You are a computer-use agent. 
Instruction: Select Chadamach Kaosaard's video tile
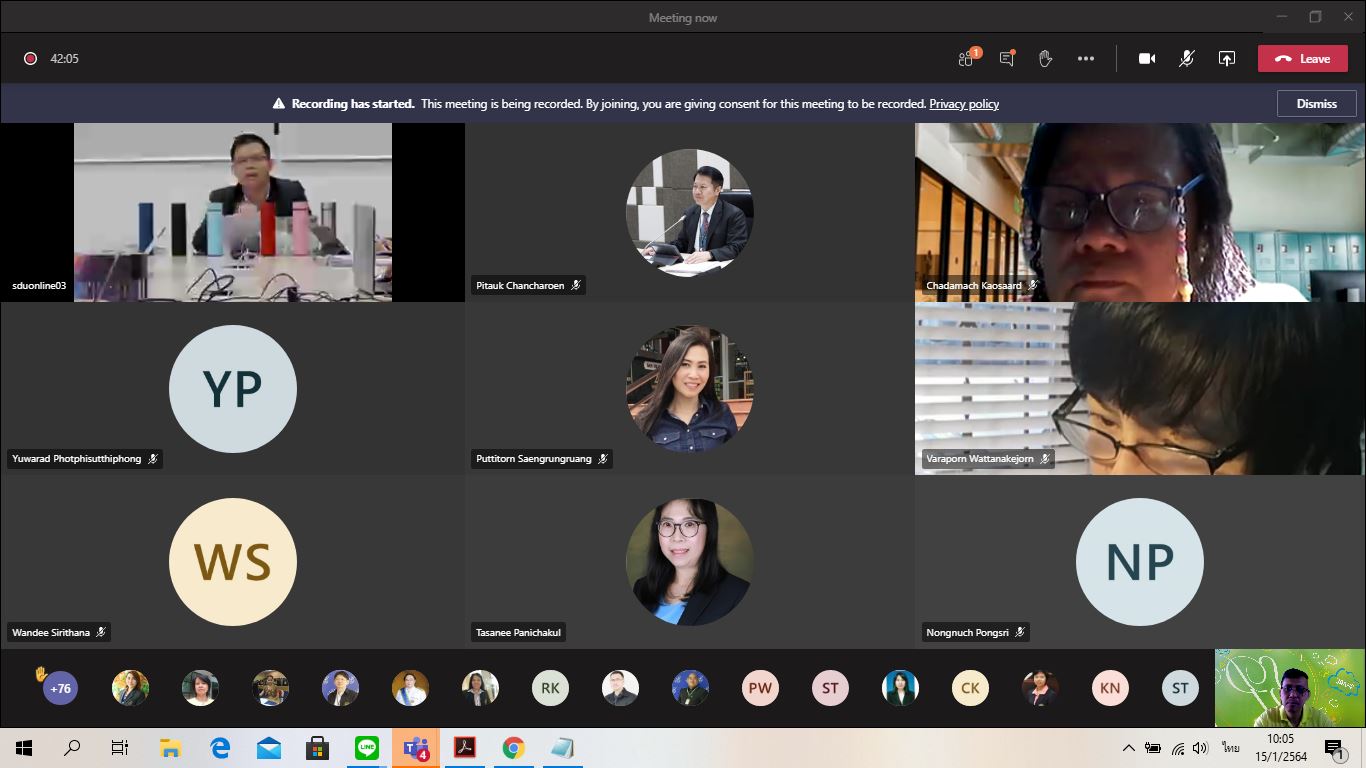point(1140,212)
